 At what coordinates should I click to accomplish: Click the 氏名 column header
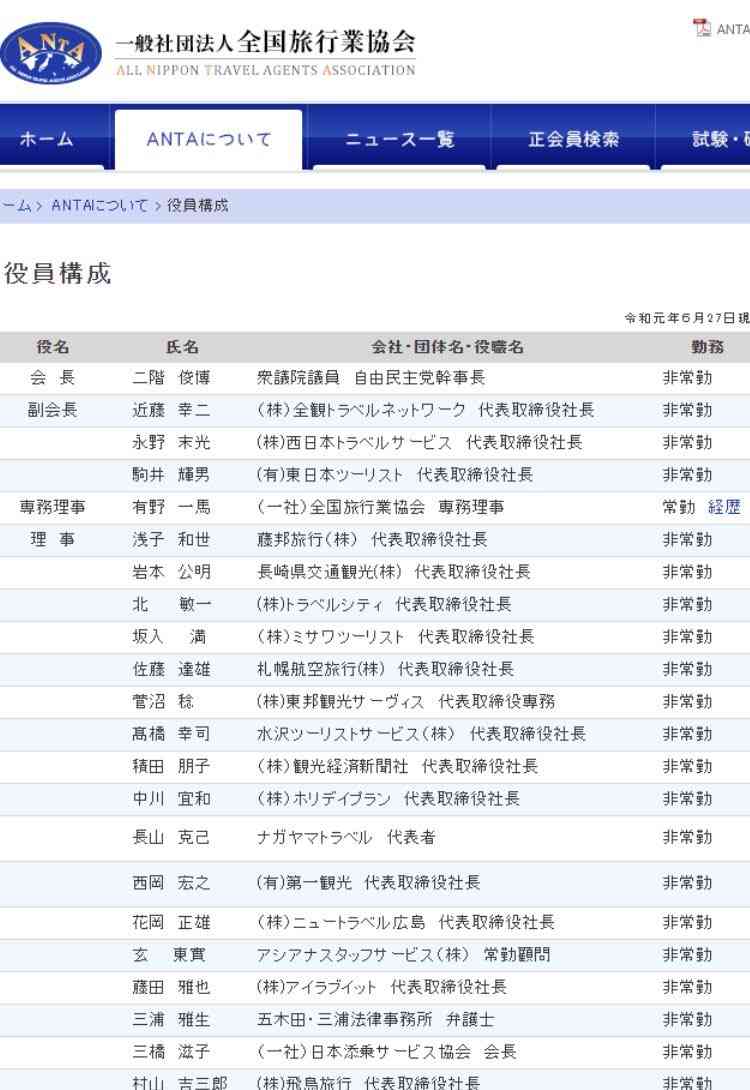click(182, 347)
